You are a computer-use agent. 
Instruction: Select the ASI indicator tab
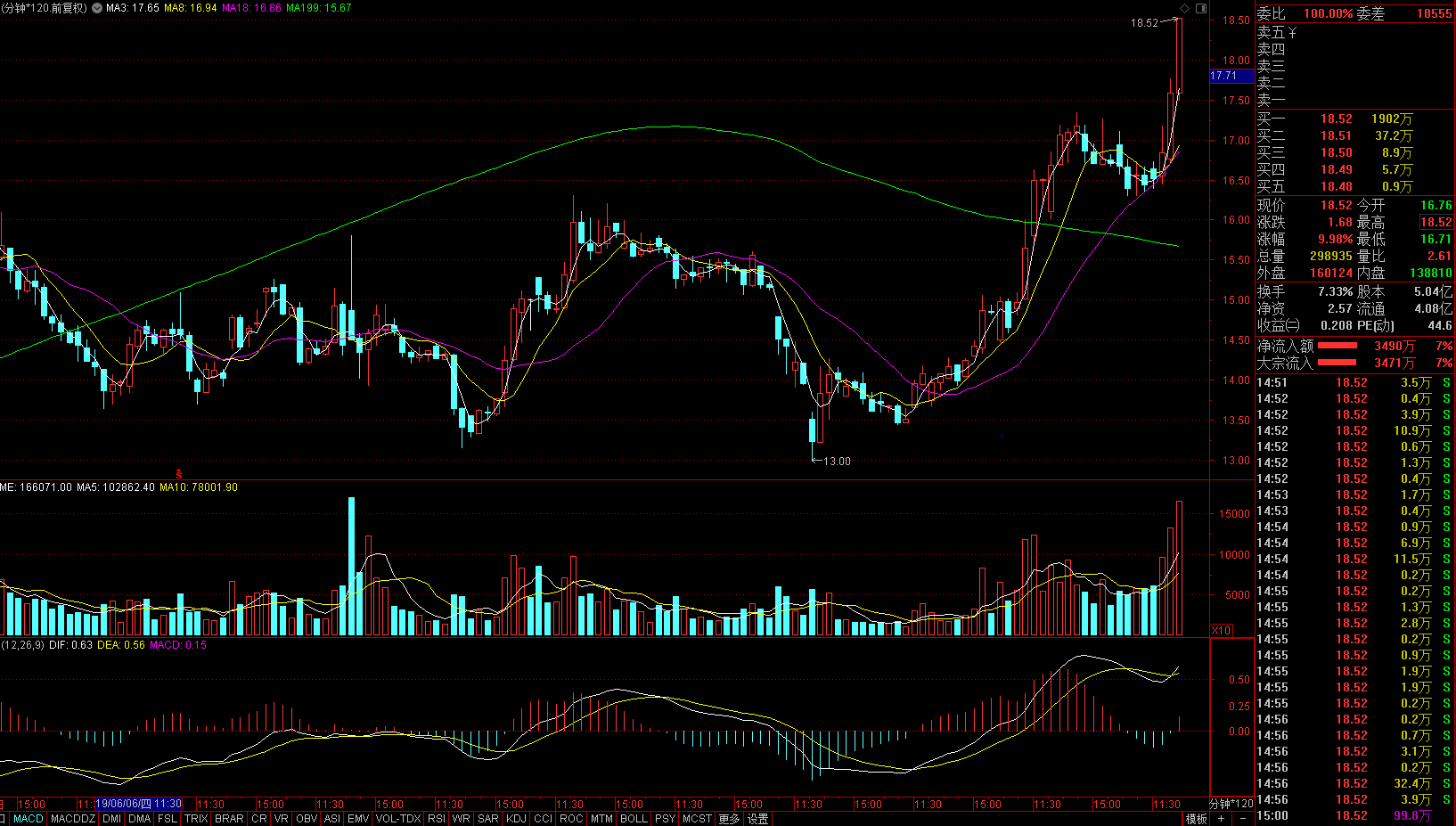point(332,819)
